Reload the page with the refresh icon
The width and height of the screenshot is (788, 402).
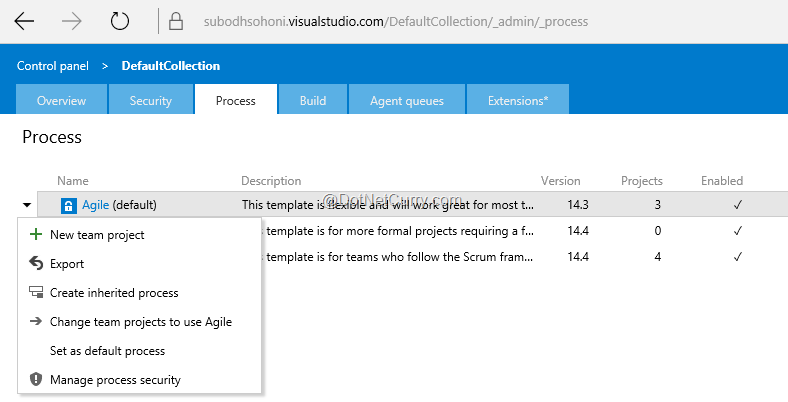point(120,22)
